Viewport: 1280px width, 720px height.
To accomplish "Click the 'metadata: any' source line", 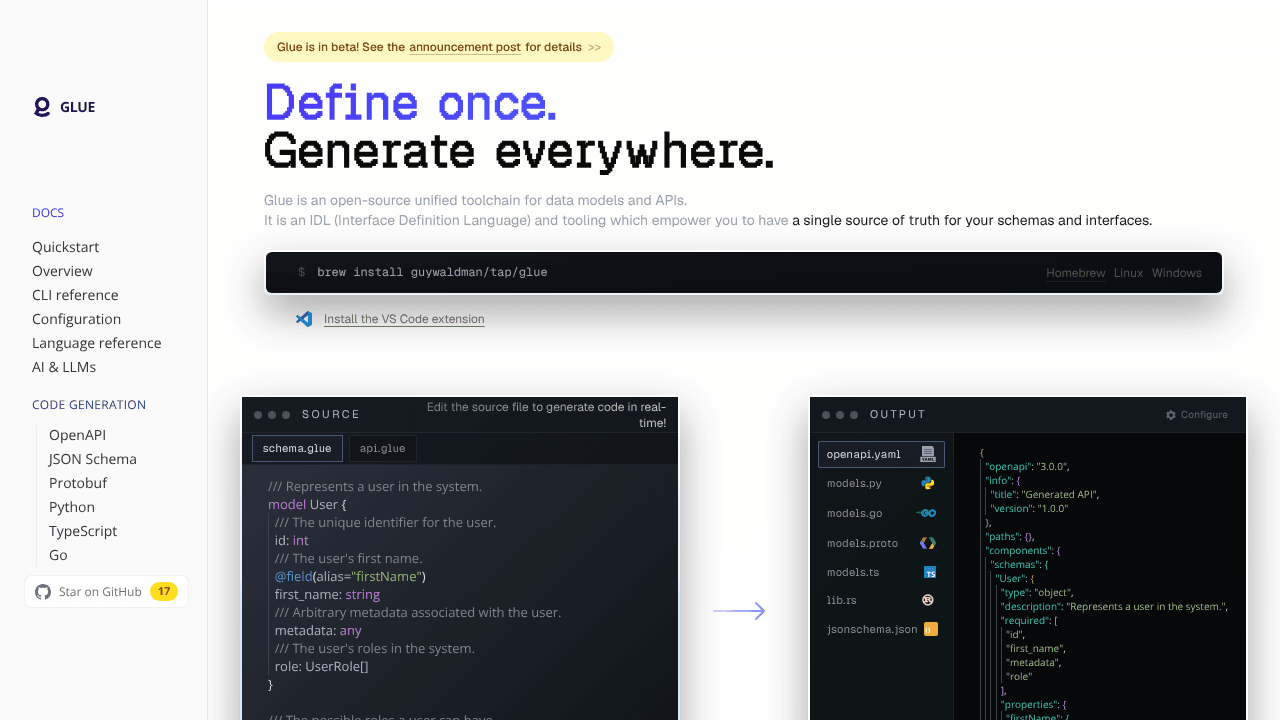I will tap(318, 631).
